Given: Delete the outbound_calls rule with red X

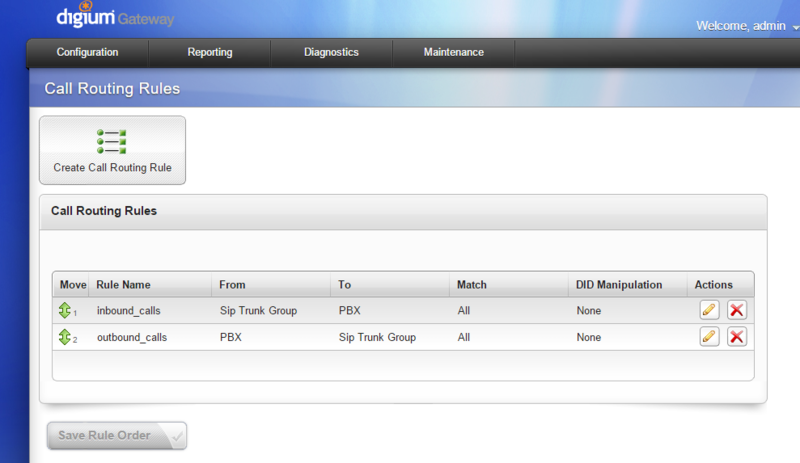Looking at the screenshot, I should click(x=737, y=337).
